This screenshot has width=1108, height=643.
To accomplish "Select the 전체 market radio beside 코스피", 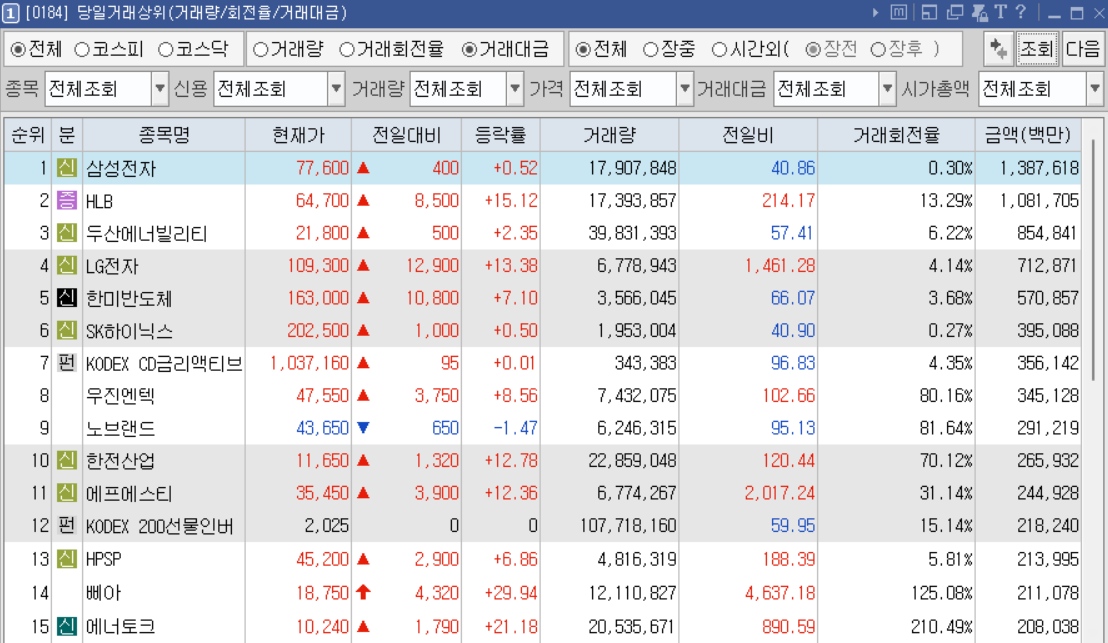I will point(18,49).
